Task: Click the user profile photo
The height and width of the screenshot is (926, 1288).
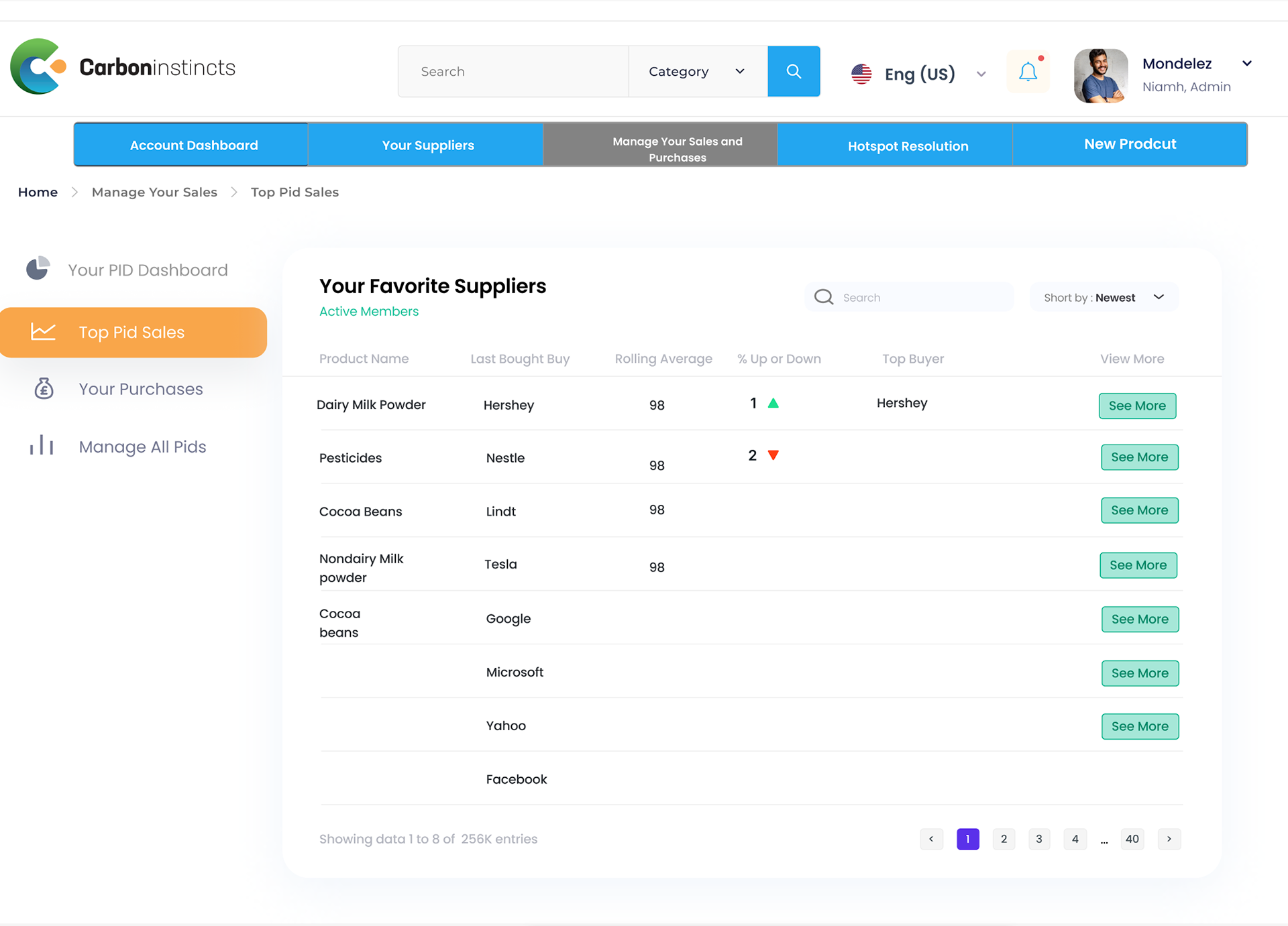Action: tap(1101, 75)
